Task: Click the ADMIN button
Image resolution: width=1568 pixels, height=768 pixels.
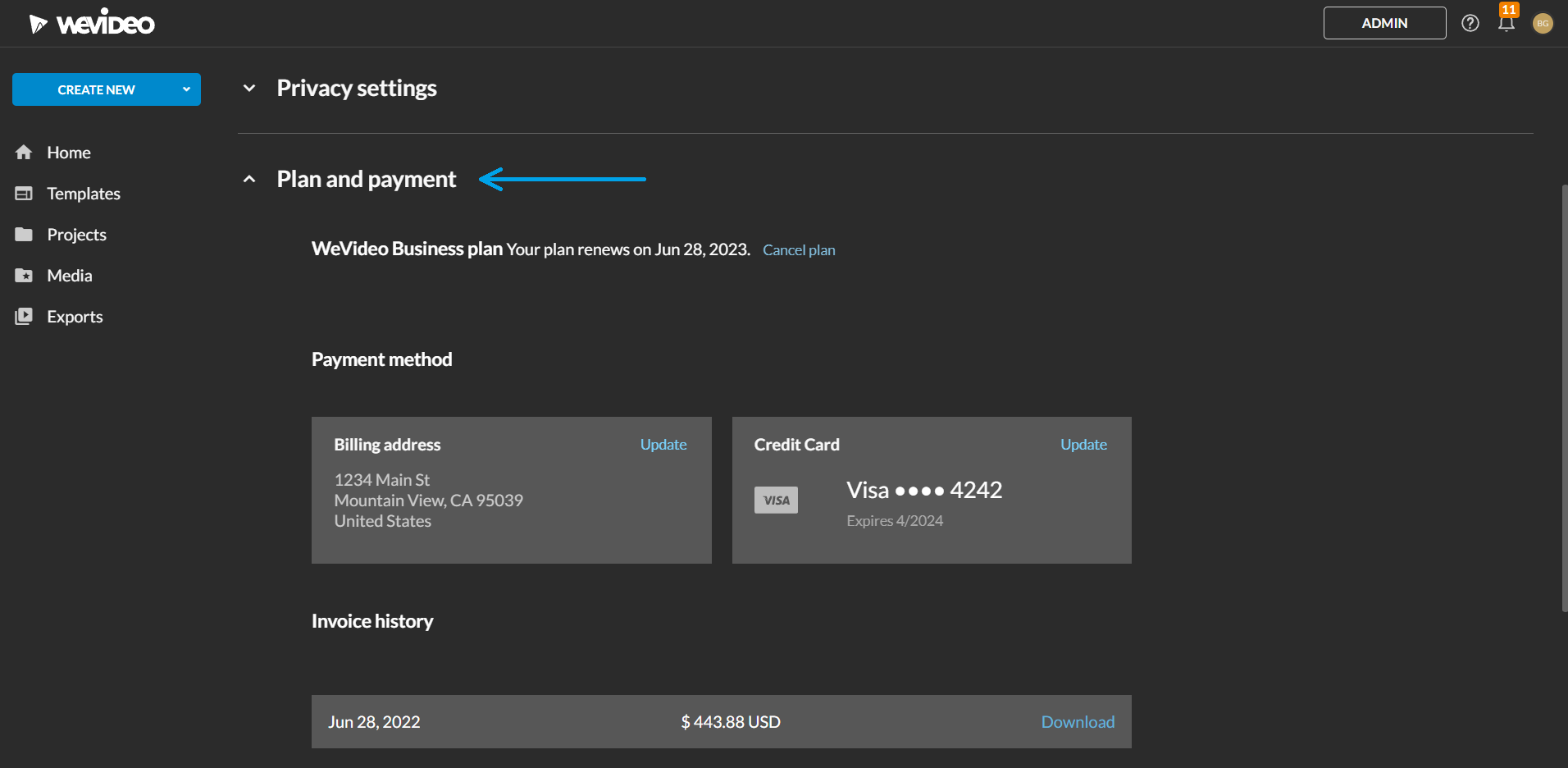Action: [1384, 23]
